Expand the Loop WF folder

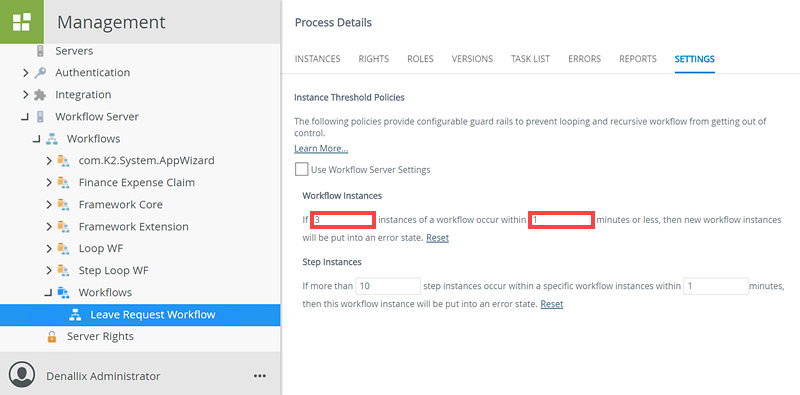[x=49, y=249]
